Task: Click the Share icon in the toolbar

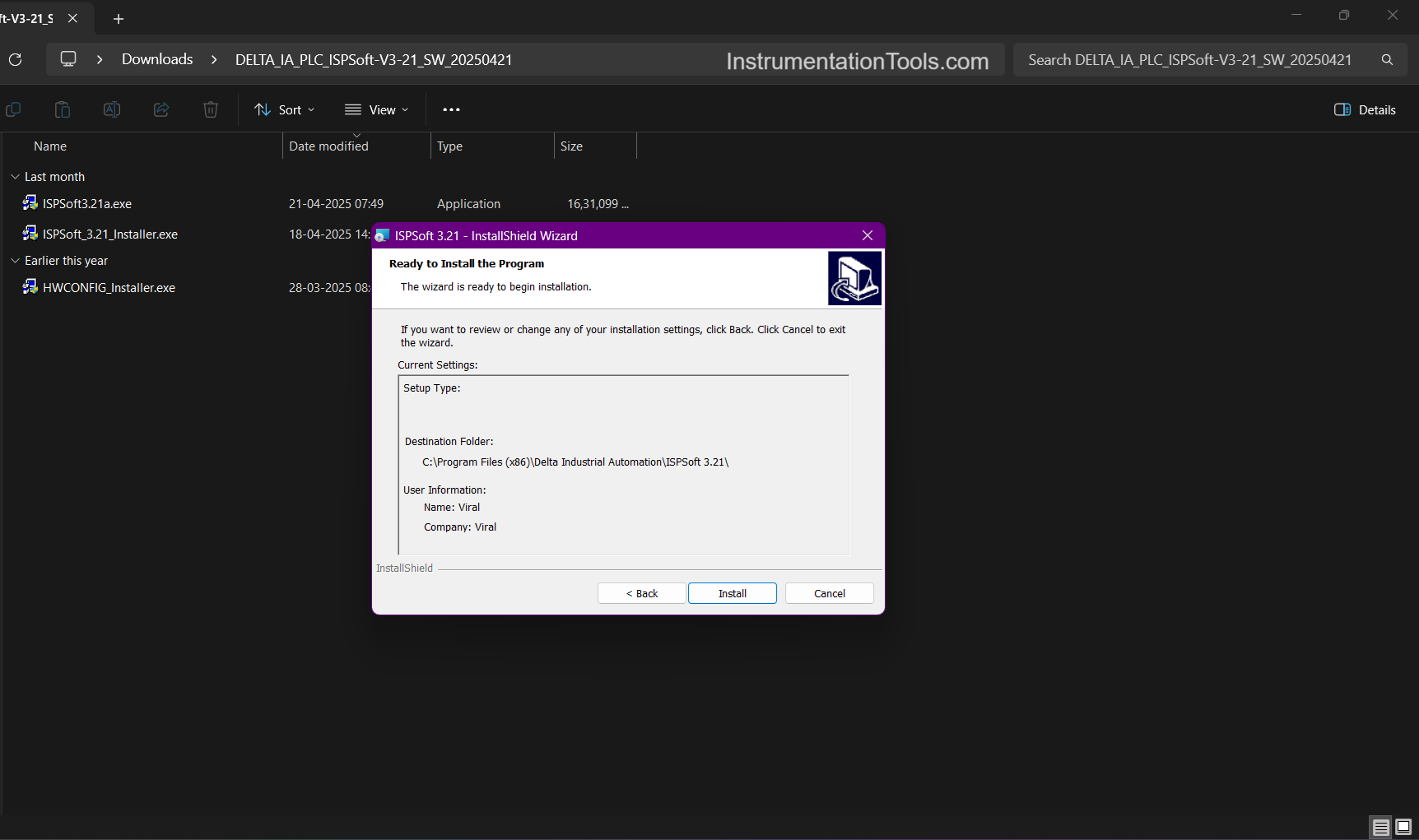Action: [161, 109]
